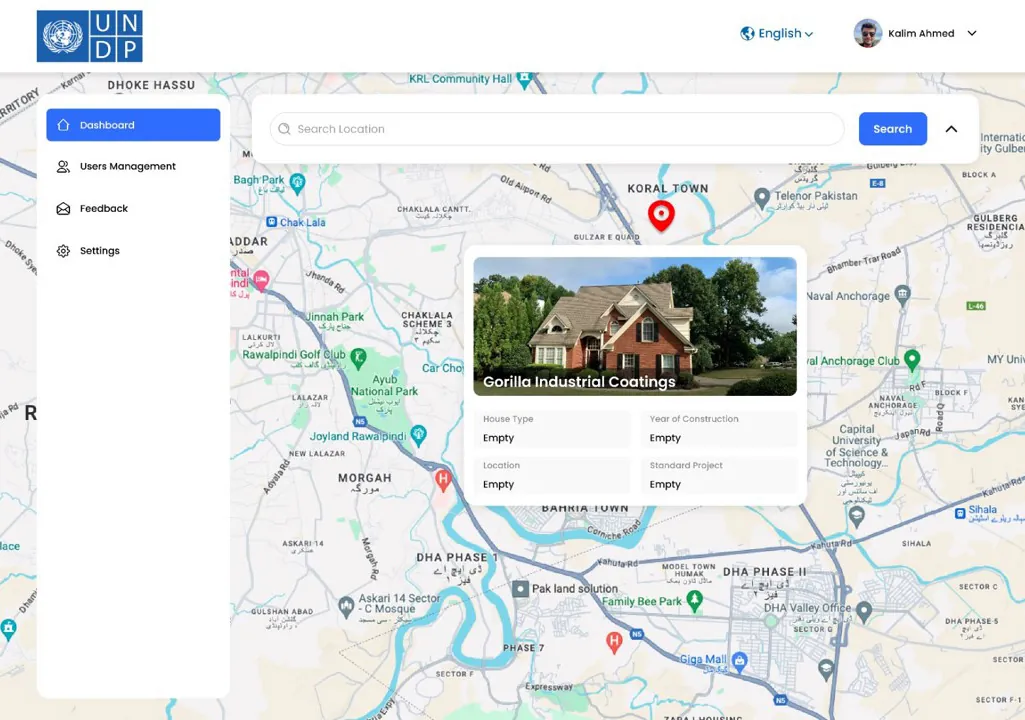Click the blue Search button

tap(892, 129)
